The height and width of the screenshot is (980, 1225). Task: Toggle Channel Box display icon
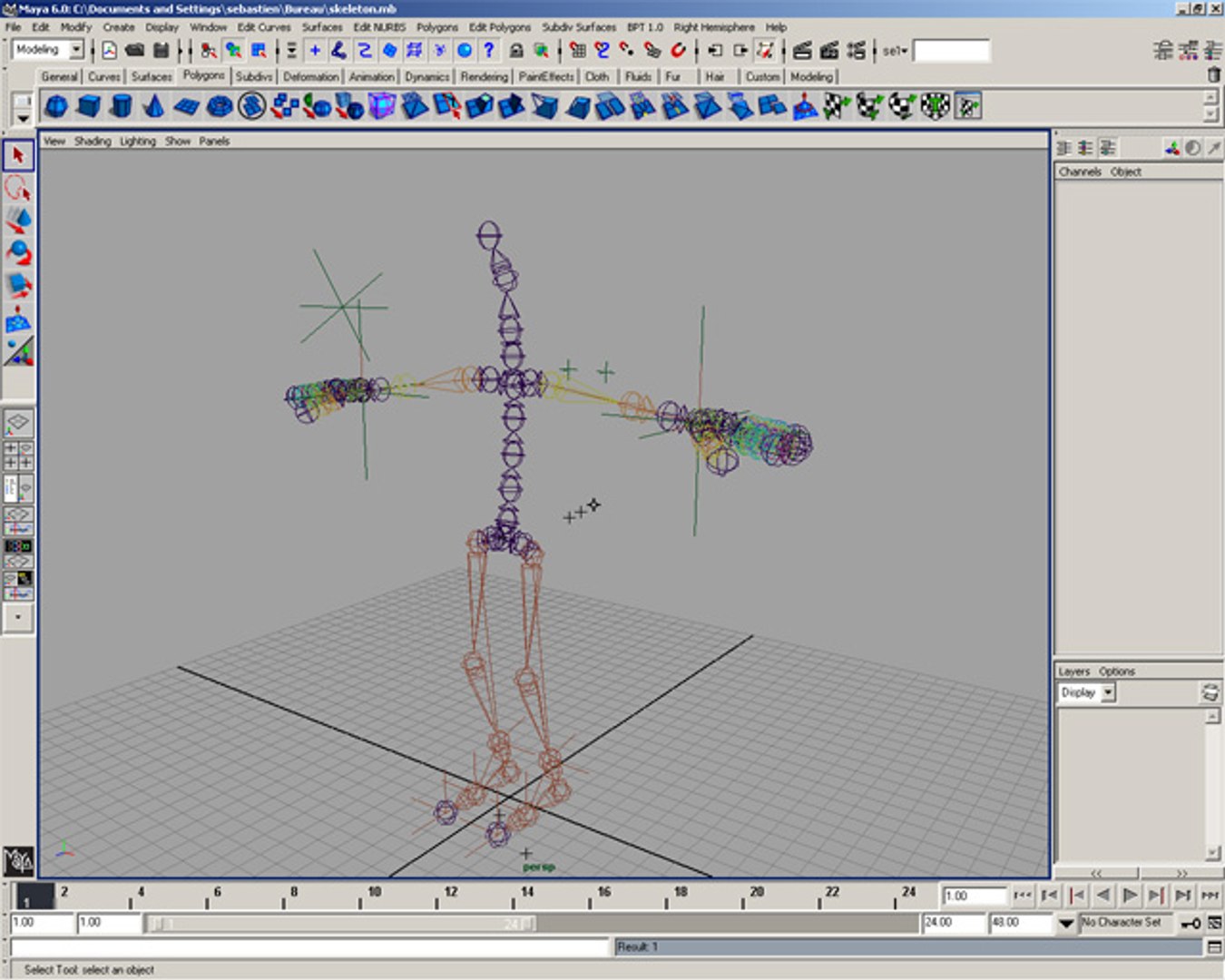(1214, 50)
